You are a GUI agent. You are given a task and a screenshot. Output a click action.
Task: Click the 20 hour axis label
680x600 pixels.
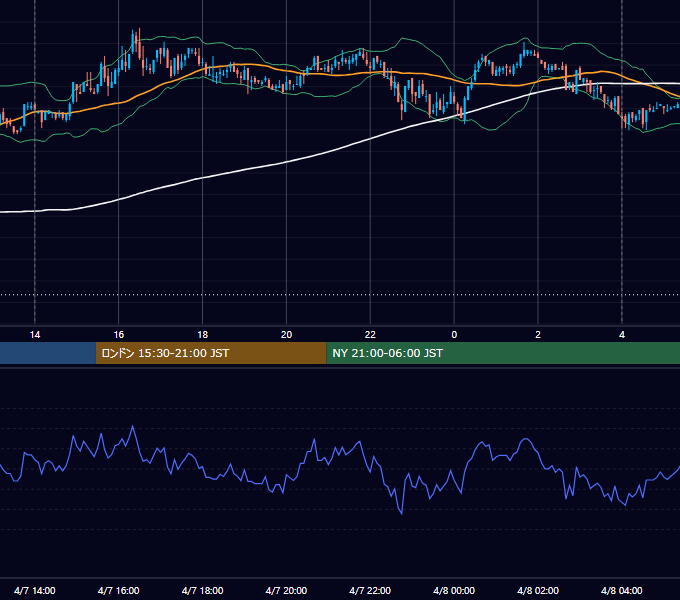click(286, 335)
